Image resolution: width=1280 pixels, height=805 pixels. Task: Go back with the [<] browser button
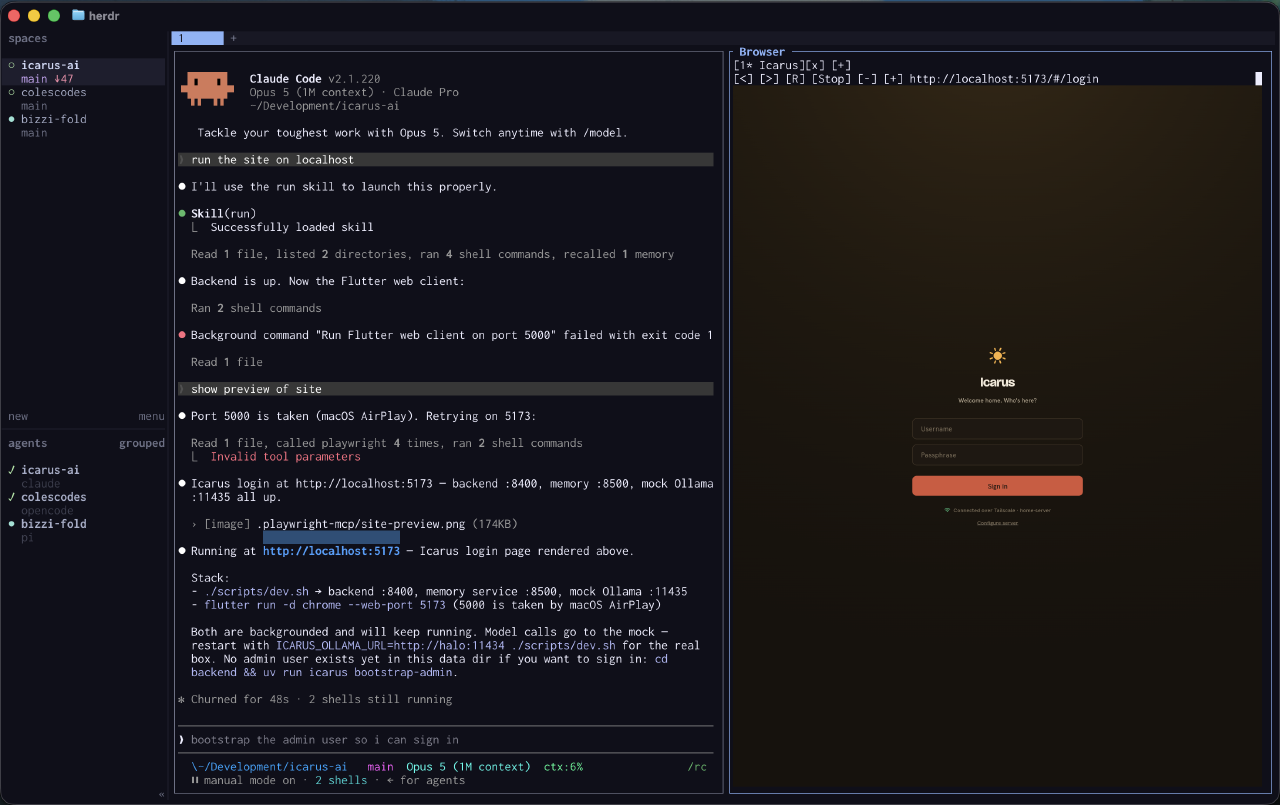click(x=743, y=79)
